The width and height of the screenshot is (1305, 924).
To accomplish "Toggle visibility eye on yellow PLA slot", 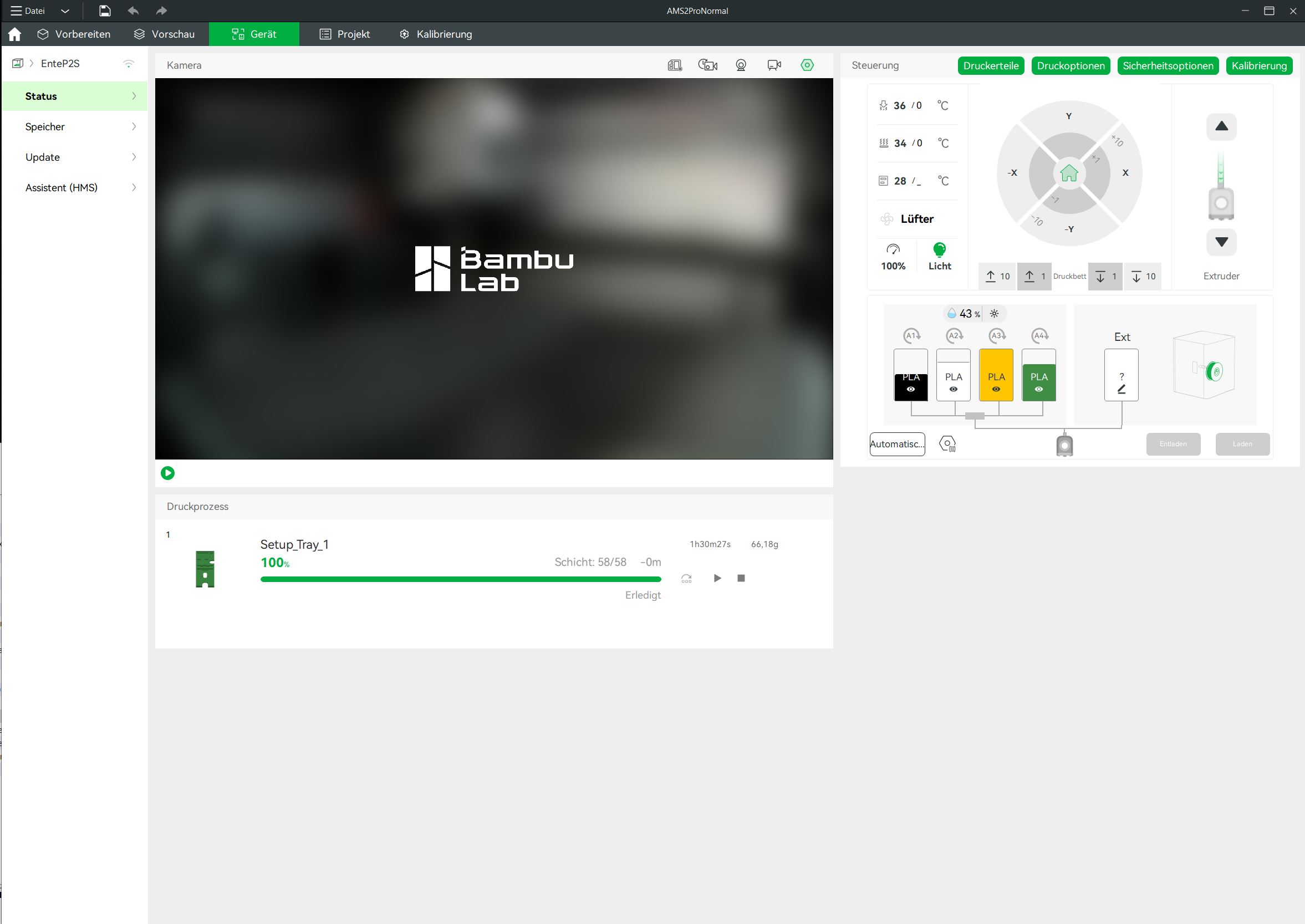I will (996, 389).
